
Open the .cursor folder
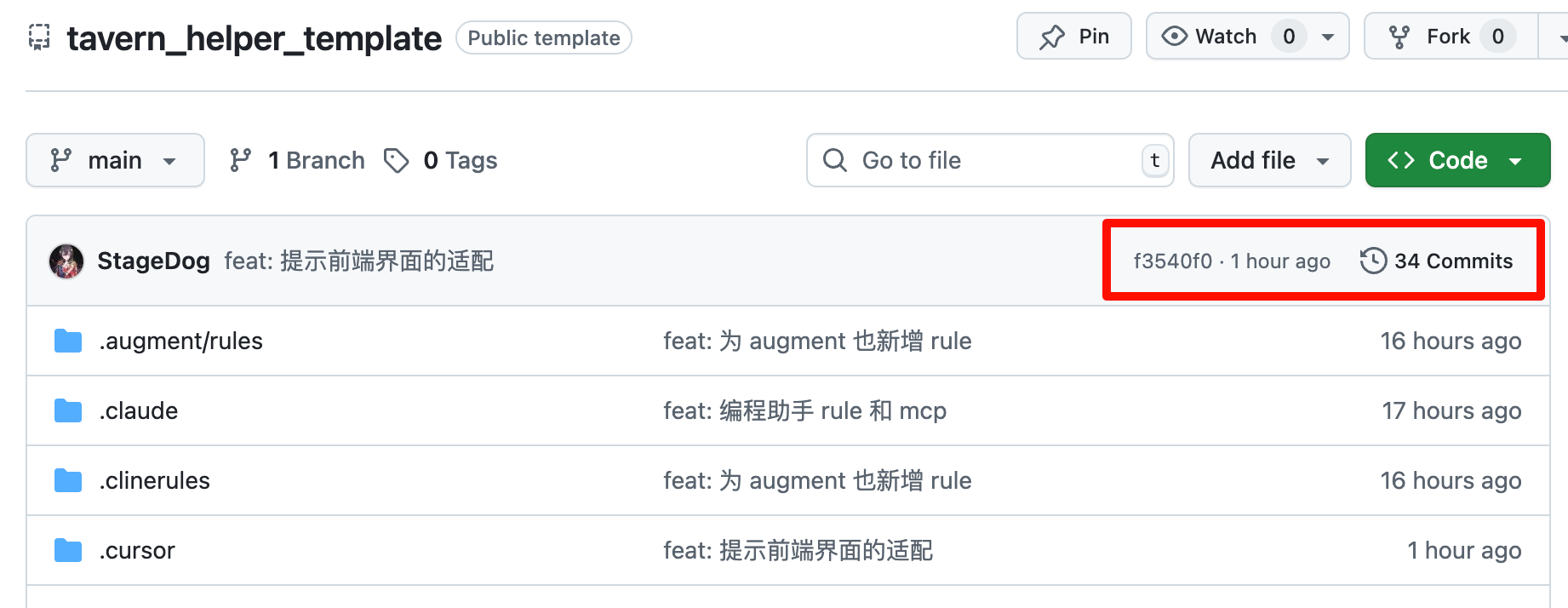pos(136,550)
